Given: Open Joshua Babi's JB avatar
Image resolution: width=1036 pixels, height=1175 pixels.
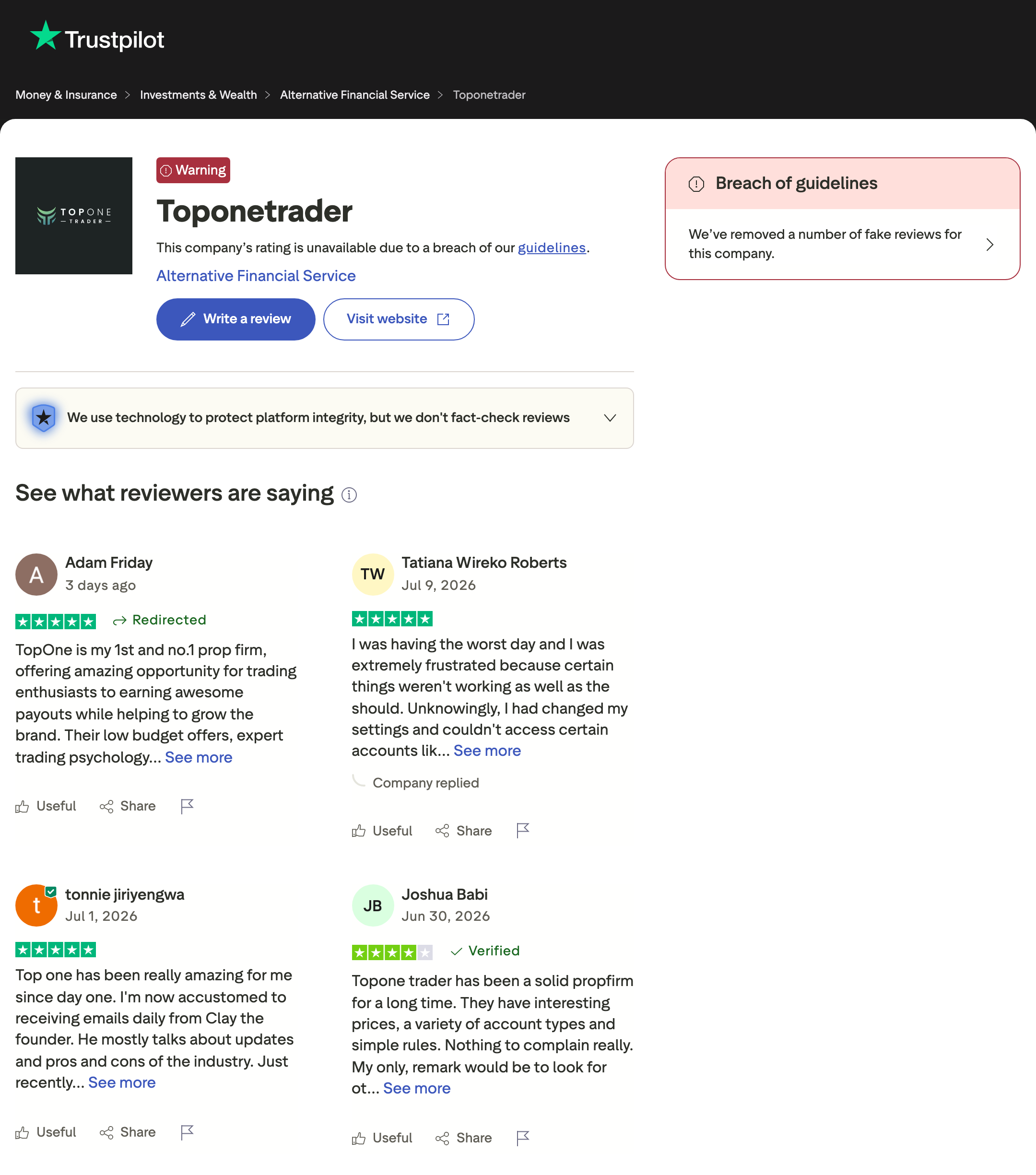Looking at the screenshot, I should [x=373, y=905].
